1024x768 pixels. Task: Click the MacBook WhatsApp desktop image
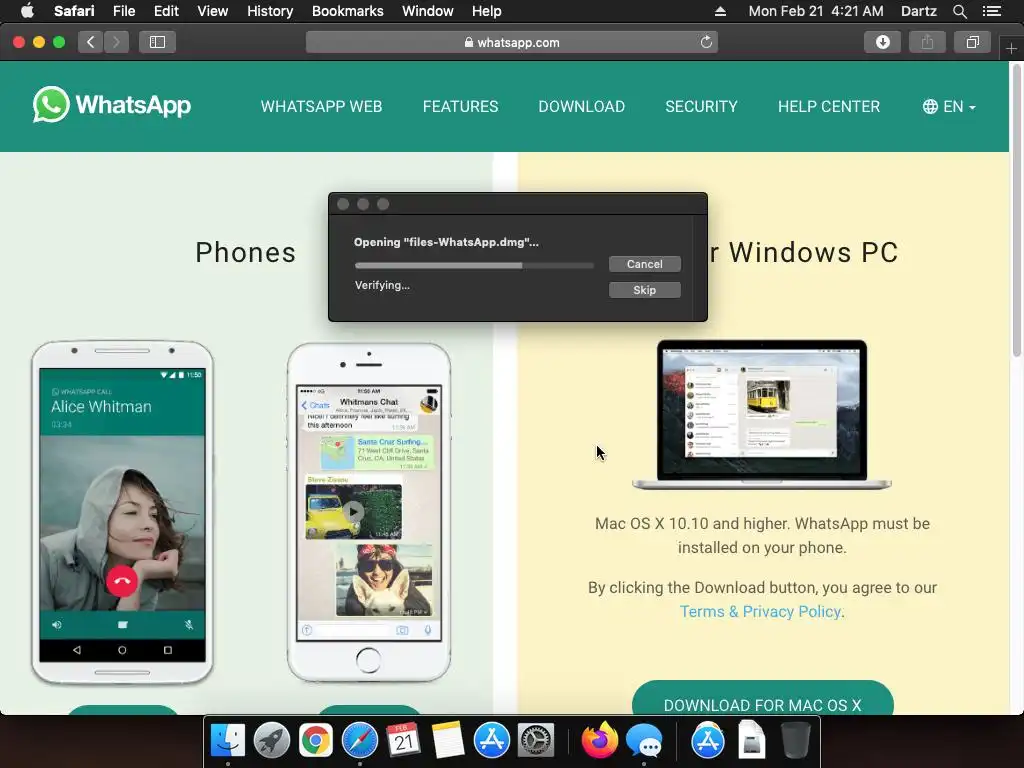point(761,414)
